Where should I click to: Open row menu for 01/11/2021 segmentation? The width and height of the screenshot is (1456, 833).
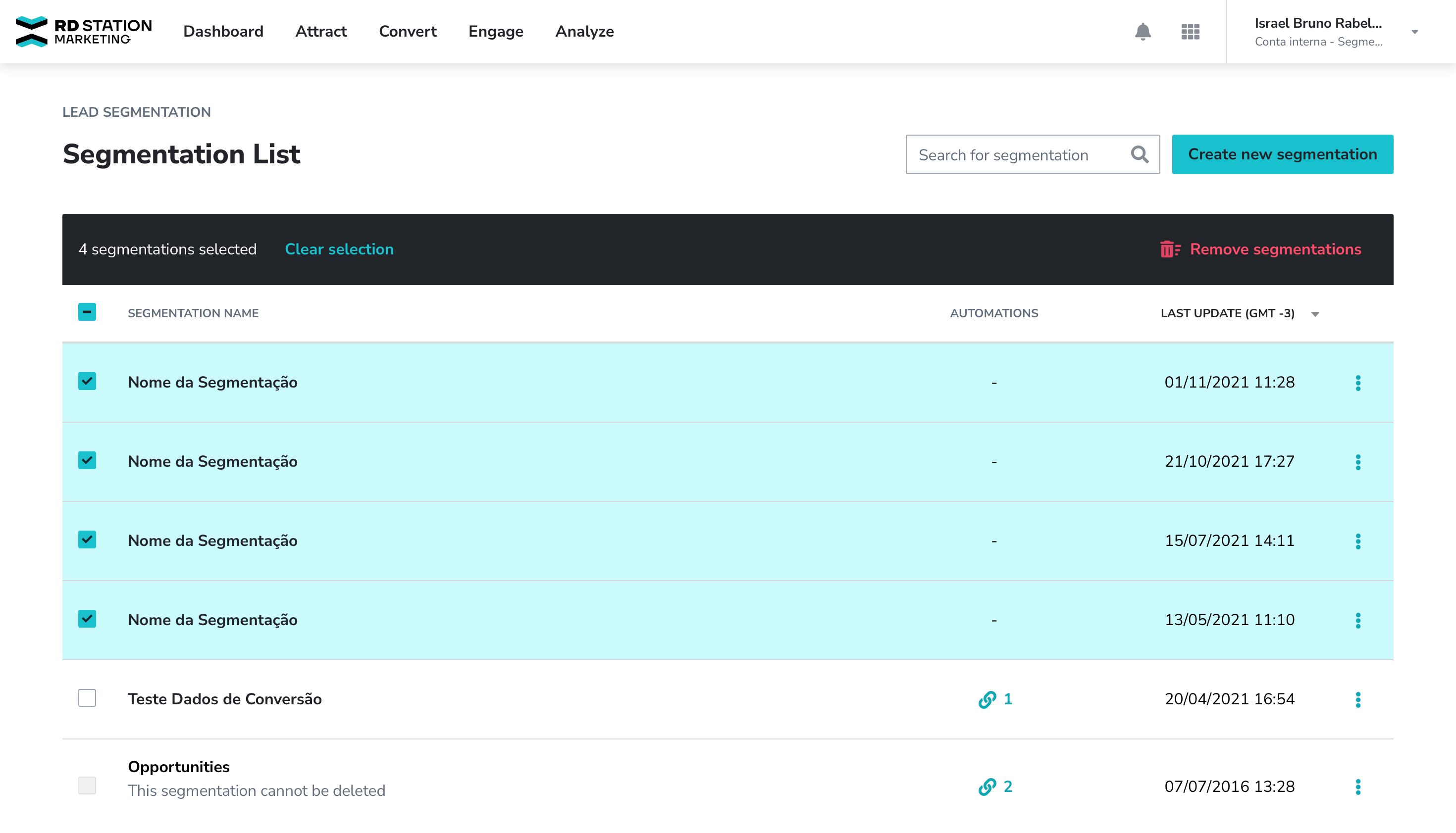click(x=1357, y=383)
